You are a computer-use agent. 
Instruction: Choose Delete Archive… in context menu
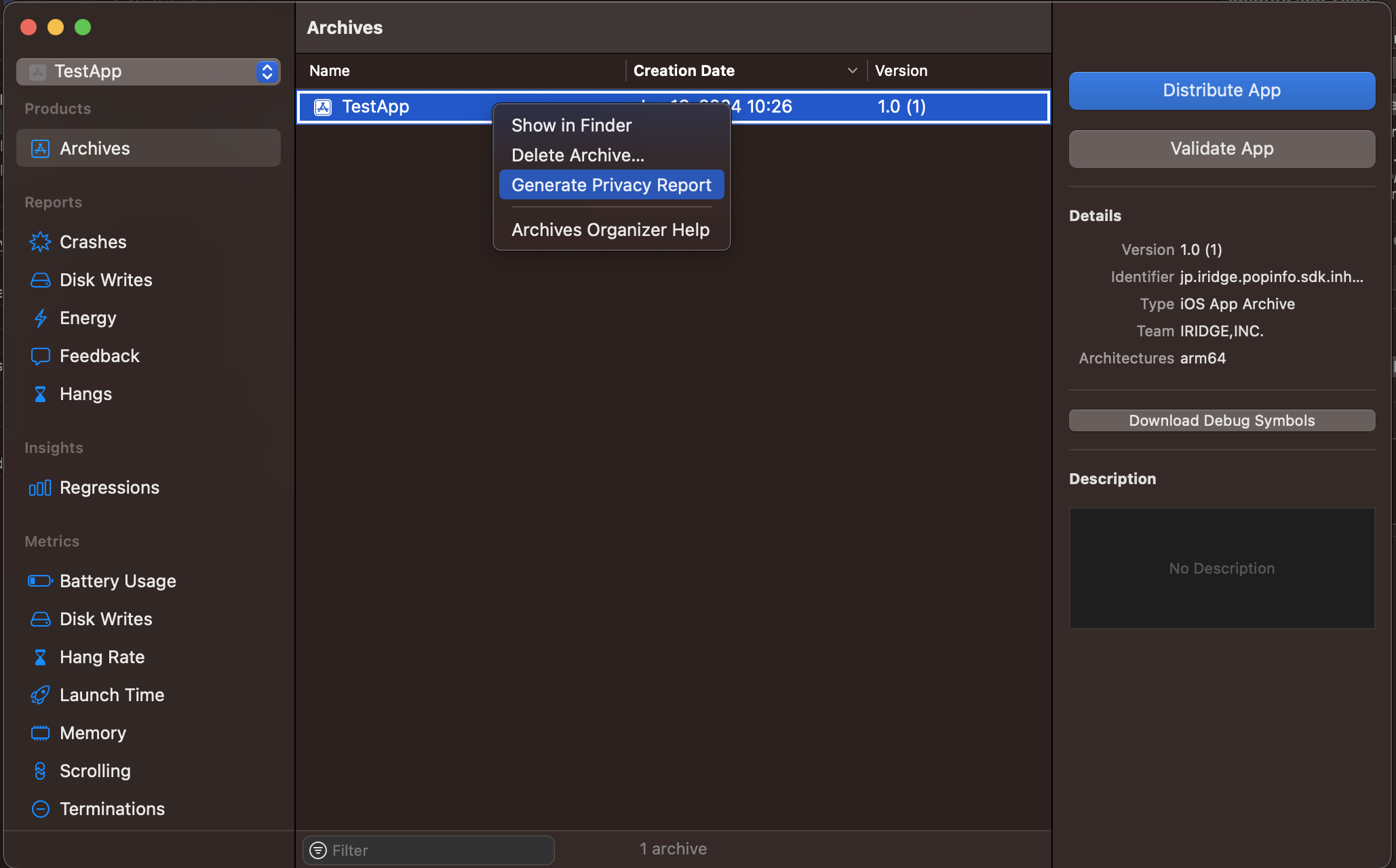click(577, 155)
